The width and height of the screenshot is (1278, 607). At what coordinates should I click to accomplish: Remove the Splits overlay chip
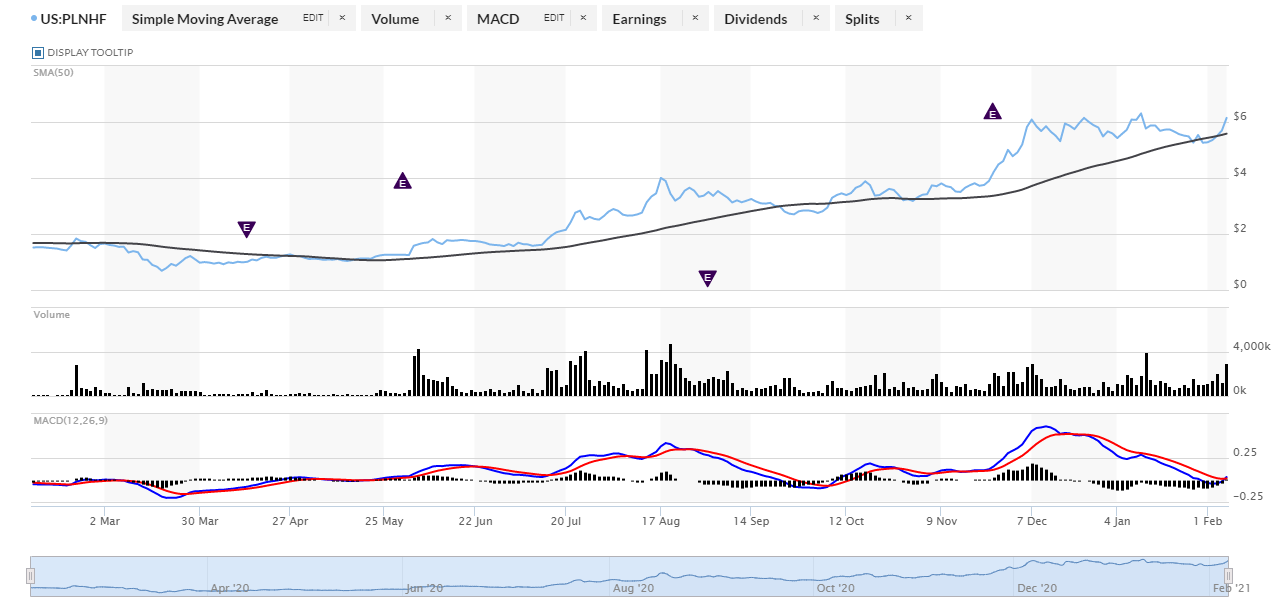point(908,18)
